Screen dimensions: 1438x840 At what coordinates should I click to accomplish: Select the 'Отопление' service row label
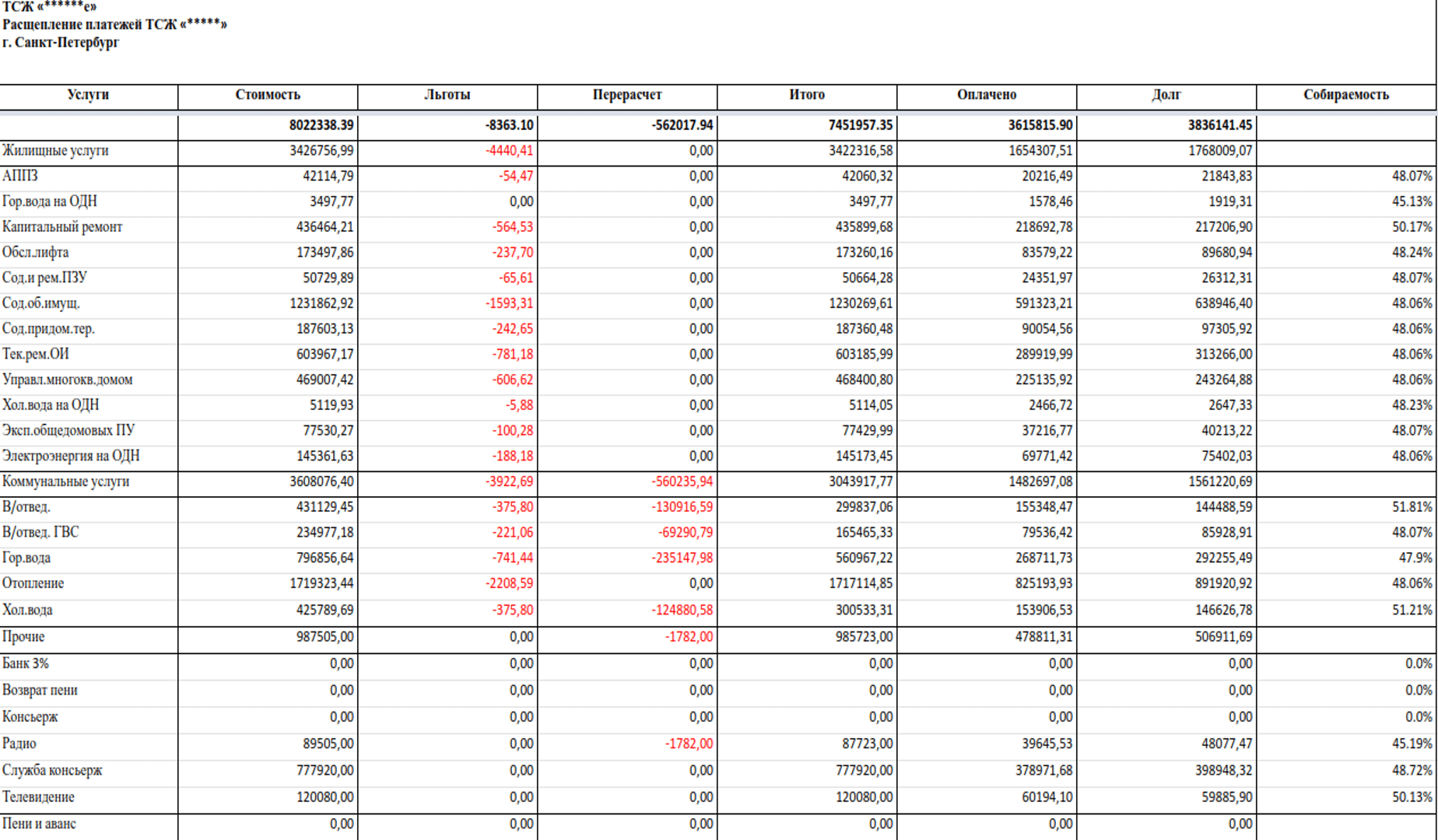33,583
